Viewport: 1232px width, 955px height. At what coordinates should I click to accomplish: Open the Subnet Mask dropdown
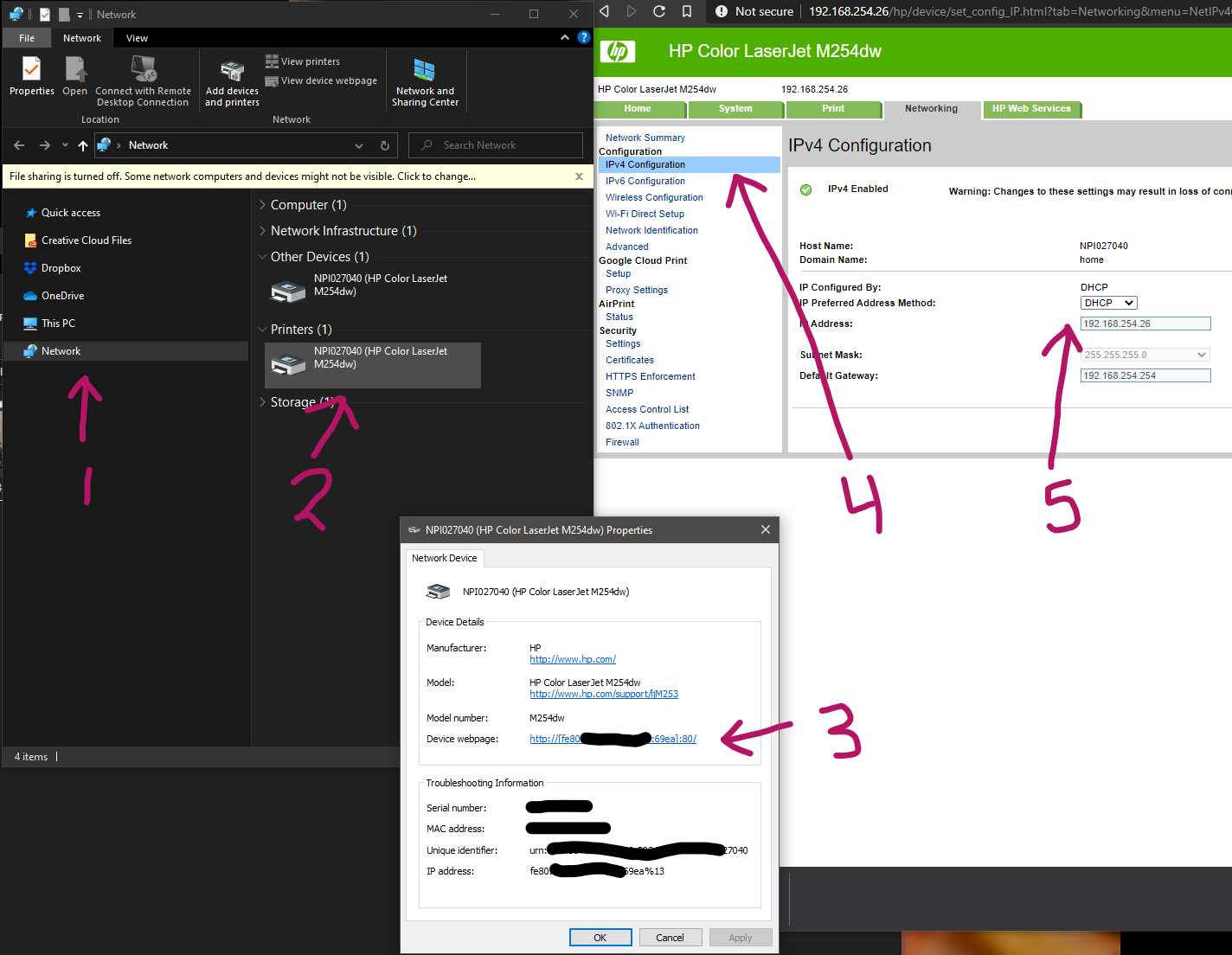(x=1145, y=355)
